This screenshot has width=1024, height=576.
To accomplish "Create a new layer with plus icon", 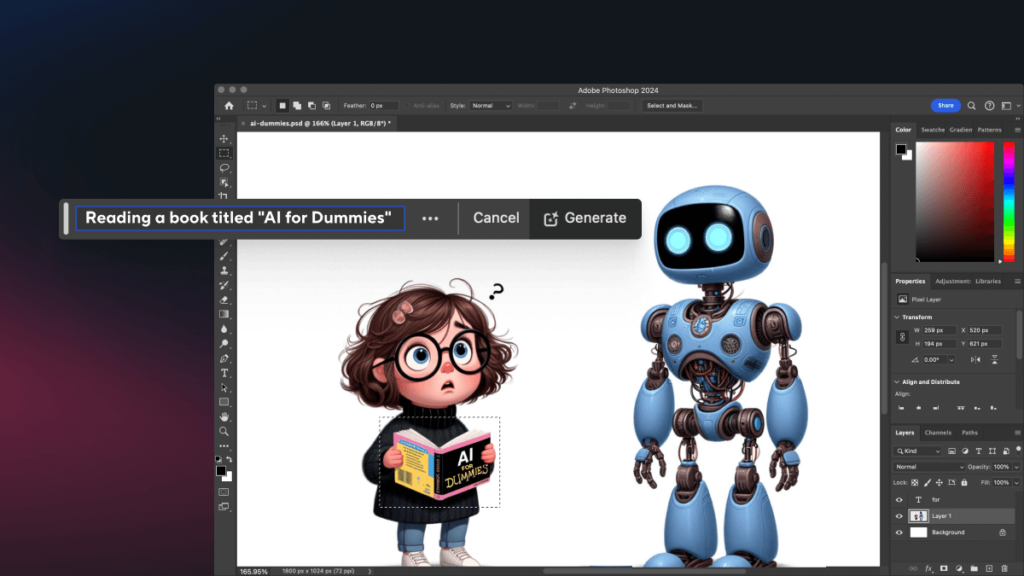I will pos(989,569).
